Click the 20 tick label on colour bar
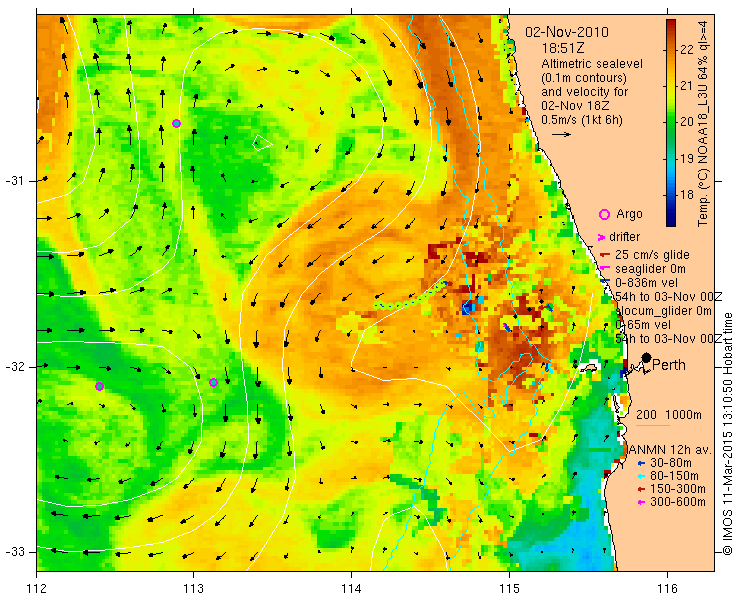The height and width of the screenshot is (600, 740). coord(687,122)
